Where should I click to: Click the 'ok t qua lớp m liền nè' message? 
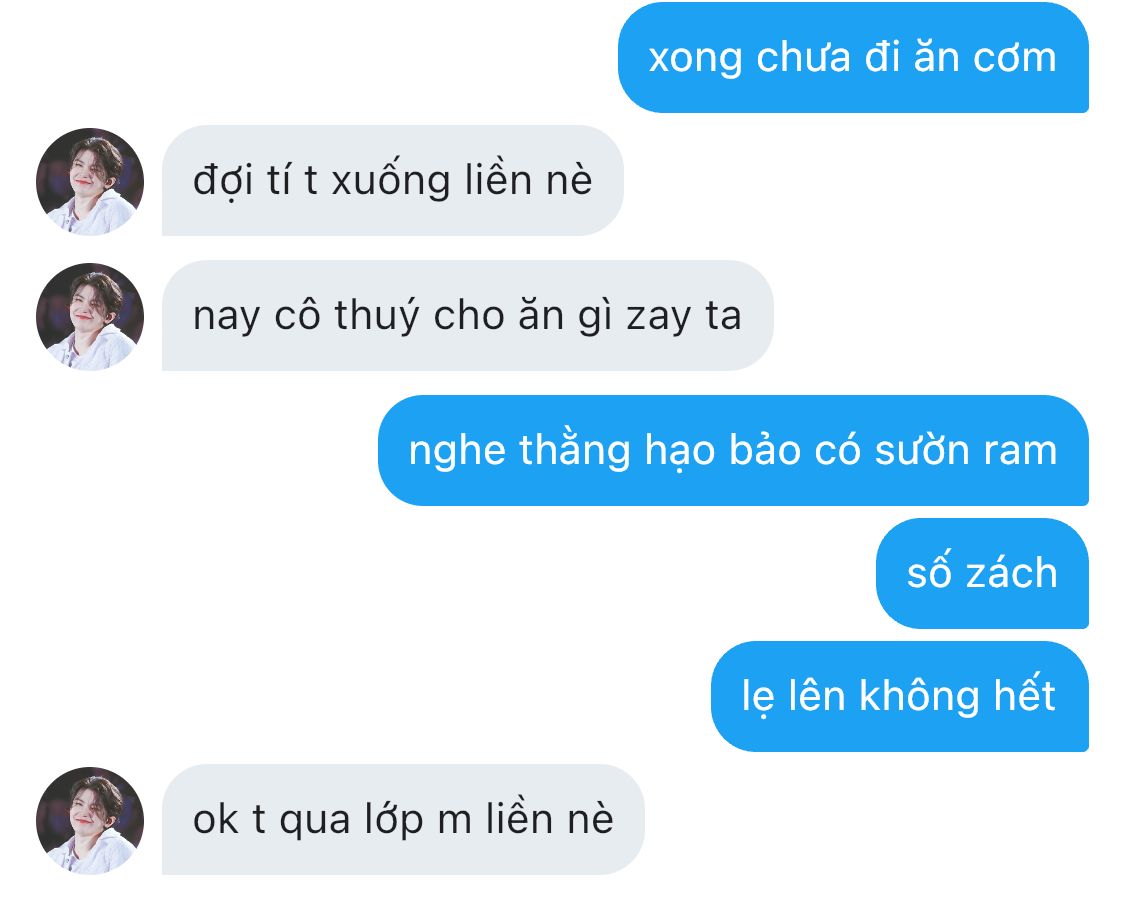(x=403, y=820)
